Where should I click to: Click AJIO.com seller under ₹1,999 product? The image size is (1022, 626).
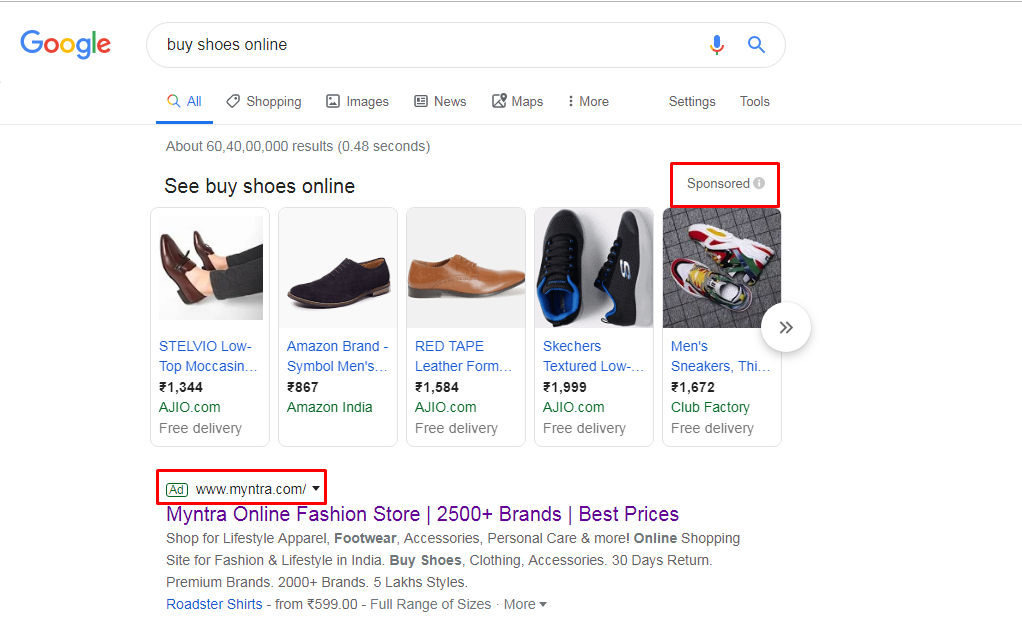574,408
